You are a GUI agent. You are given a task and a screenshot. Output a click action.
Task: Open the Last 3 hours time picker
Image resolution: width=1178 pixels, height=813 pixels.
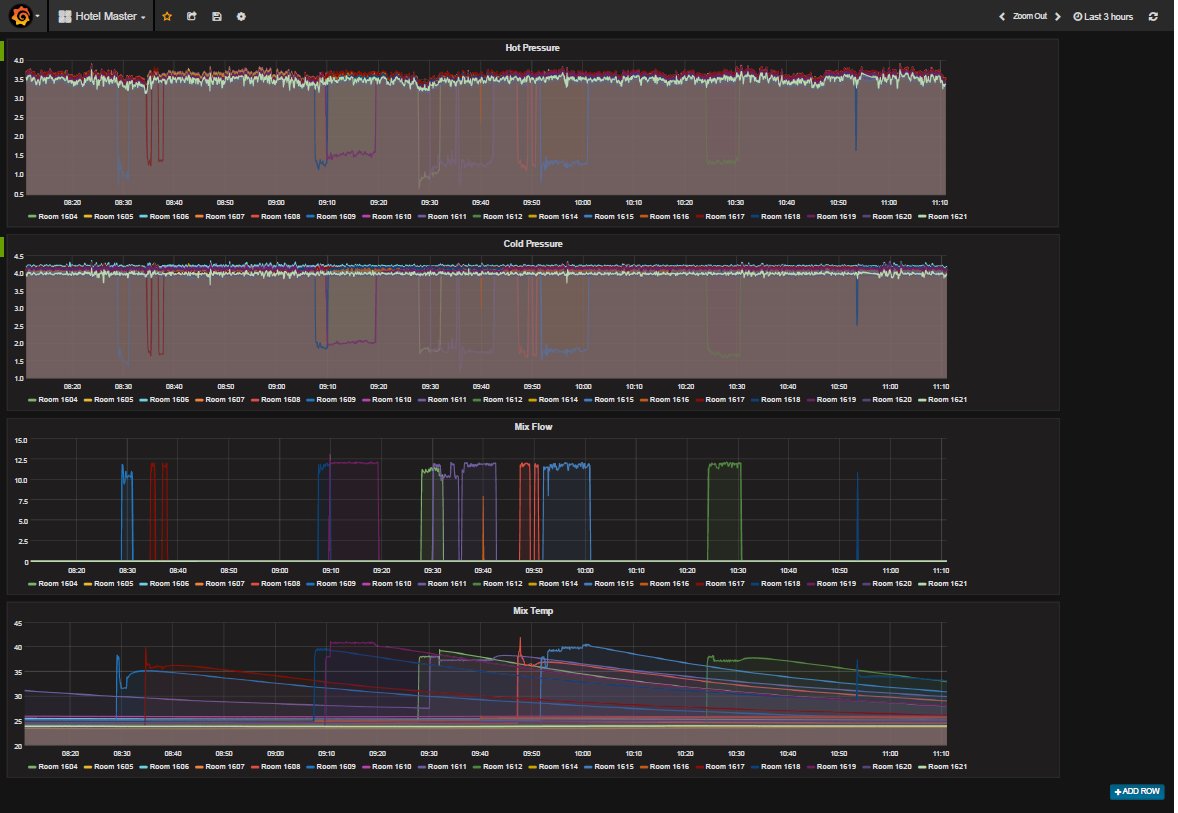tap(1103, 17)
